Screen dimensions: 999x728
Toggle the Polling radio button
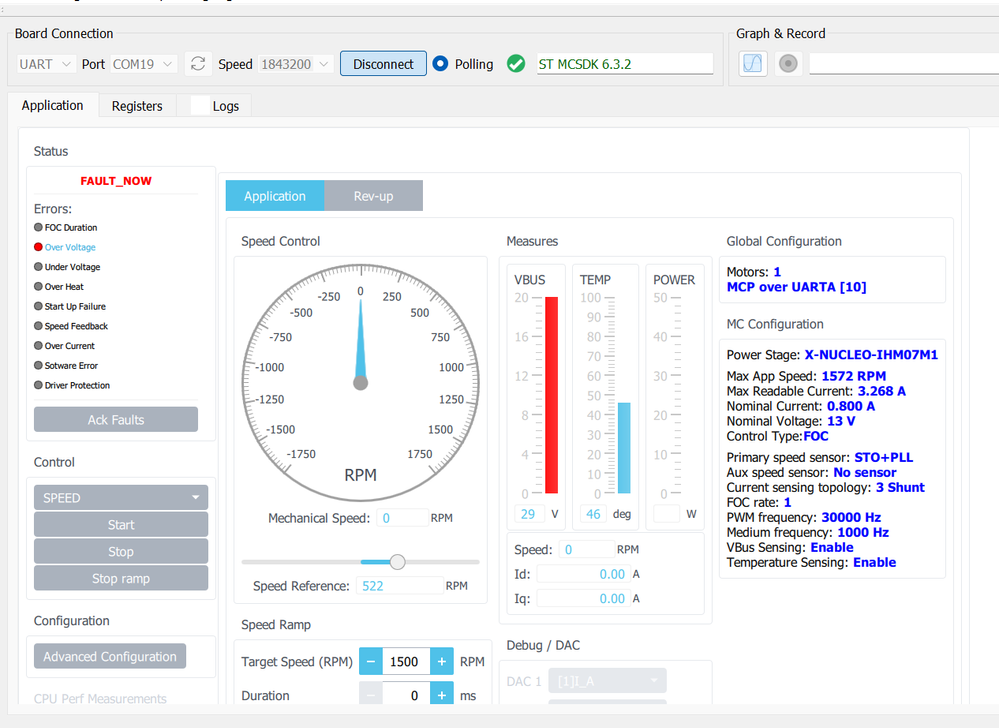pyautogui.click(x=440, y=64)
